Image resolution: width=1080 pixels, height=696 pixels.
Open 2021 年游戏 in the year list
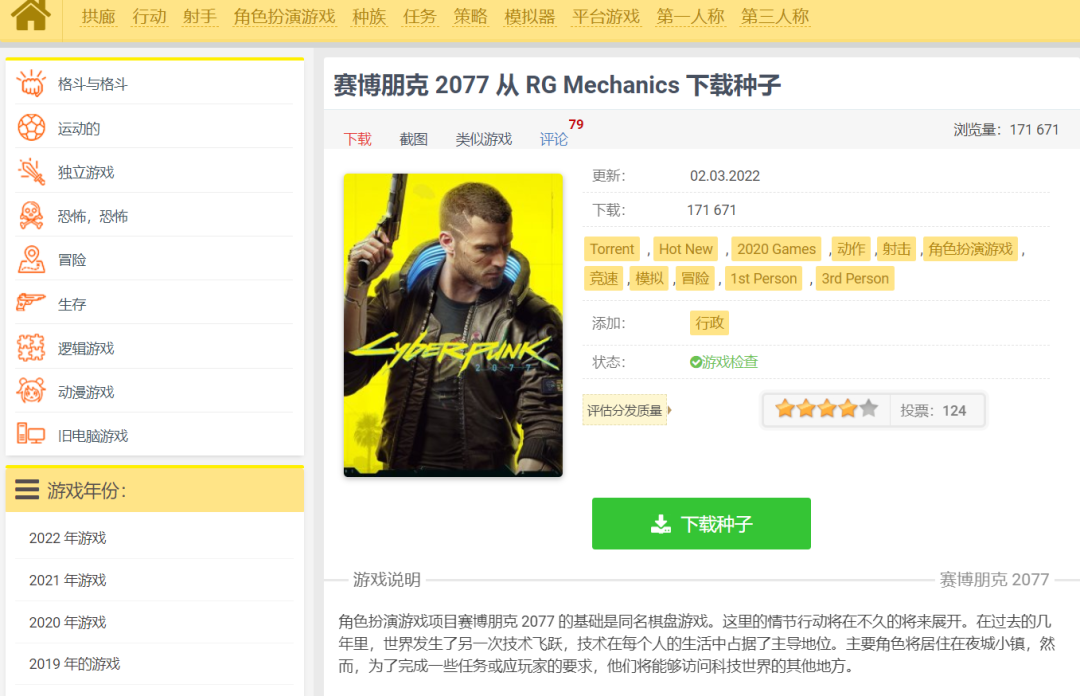pos(68,580)
